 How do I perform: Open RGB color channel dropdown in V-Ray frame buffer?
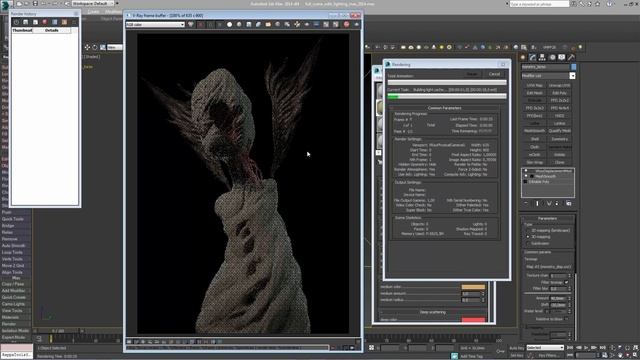(x=155, y=24)
